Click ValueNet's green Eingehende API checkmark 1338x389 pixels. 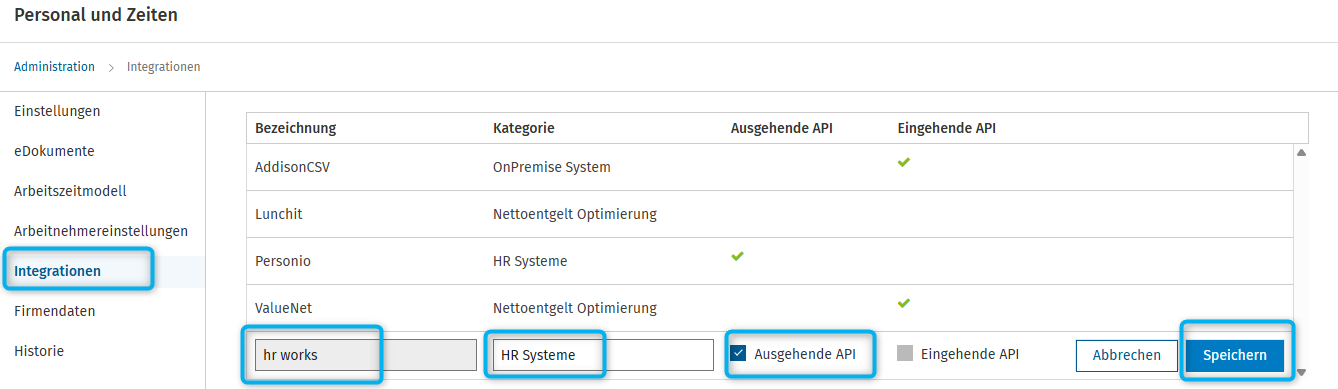(904, 303)
